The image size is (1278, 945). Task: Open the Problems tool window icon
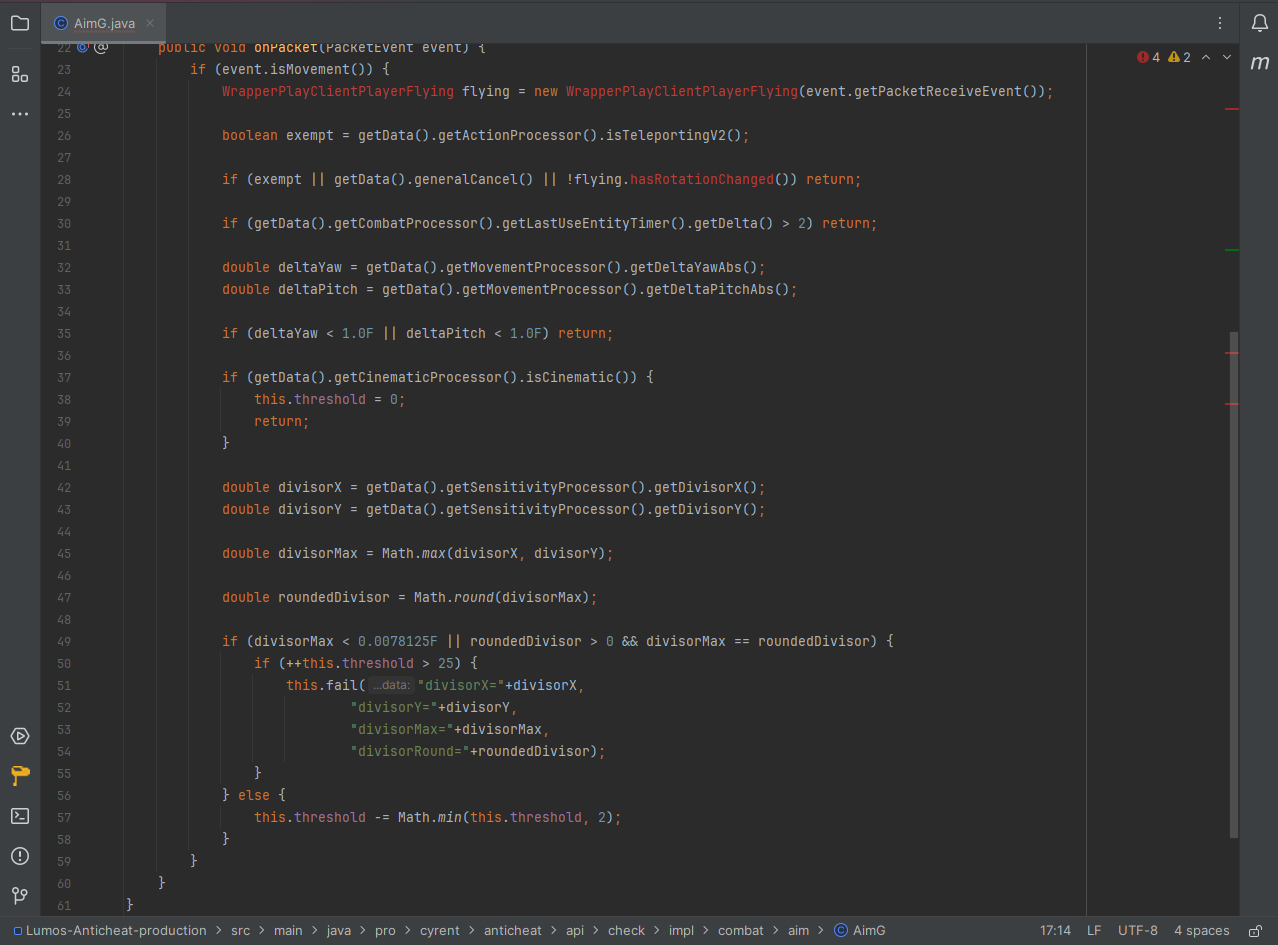(20, 856)
